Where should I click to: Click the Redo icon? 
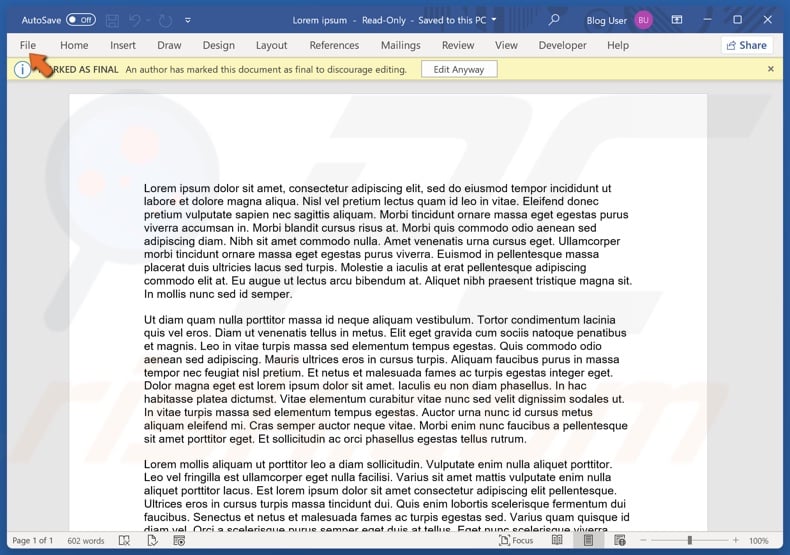[x=165, y=20]
